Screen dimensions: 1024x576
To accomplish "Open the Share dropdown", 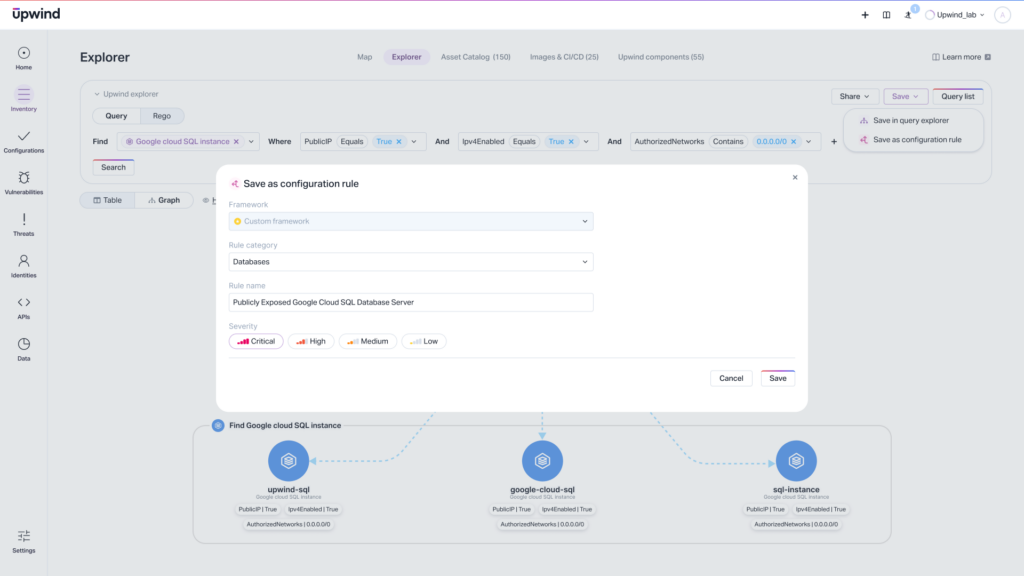I will pos(854,97).
